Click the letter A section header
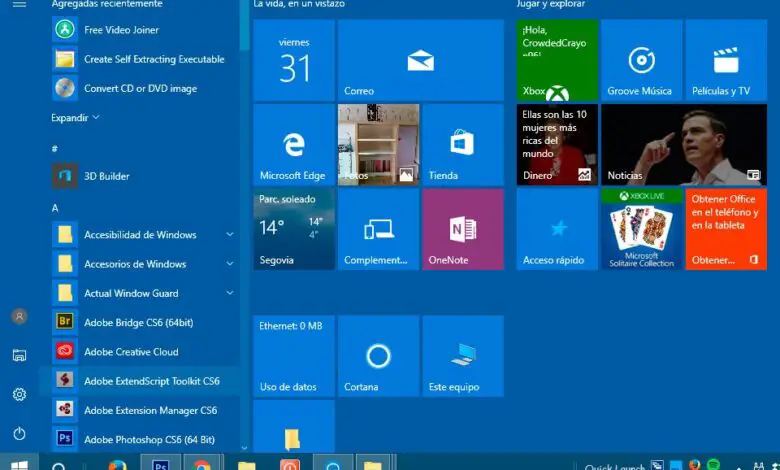 tap(55, 208)
